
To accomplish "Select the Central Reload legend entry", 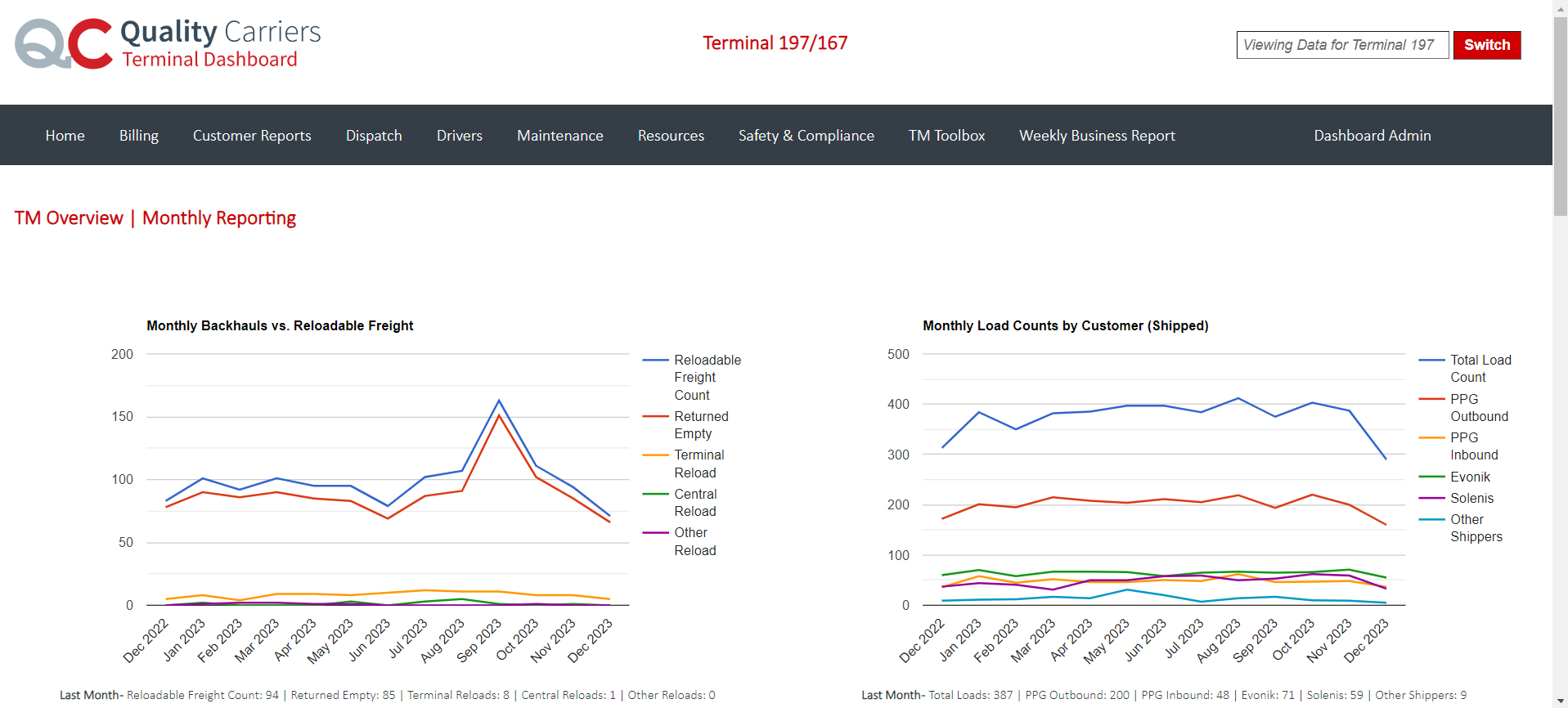I will click(681, 503).
